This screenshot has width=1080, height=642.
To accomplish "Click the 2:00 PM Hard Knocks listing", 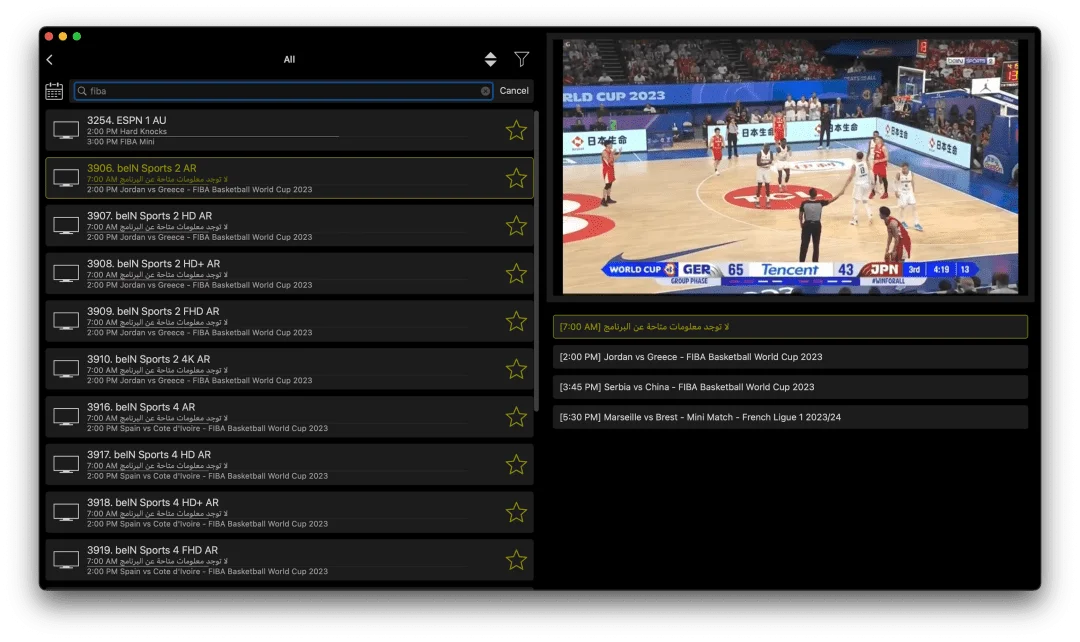I will (x=127, y=132).
